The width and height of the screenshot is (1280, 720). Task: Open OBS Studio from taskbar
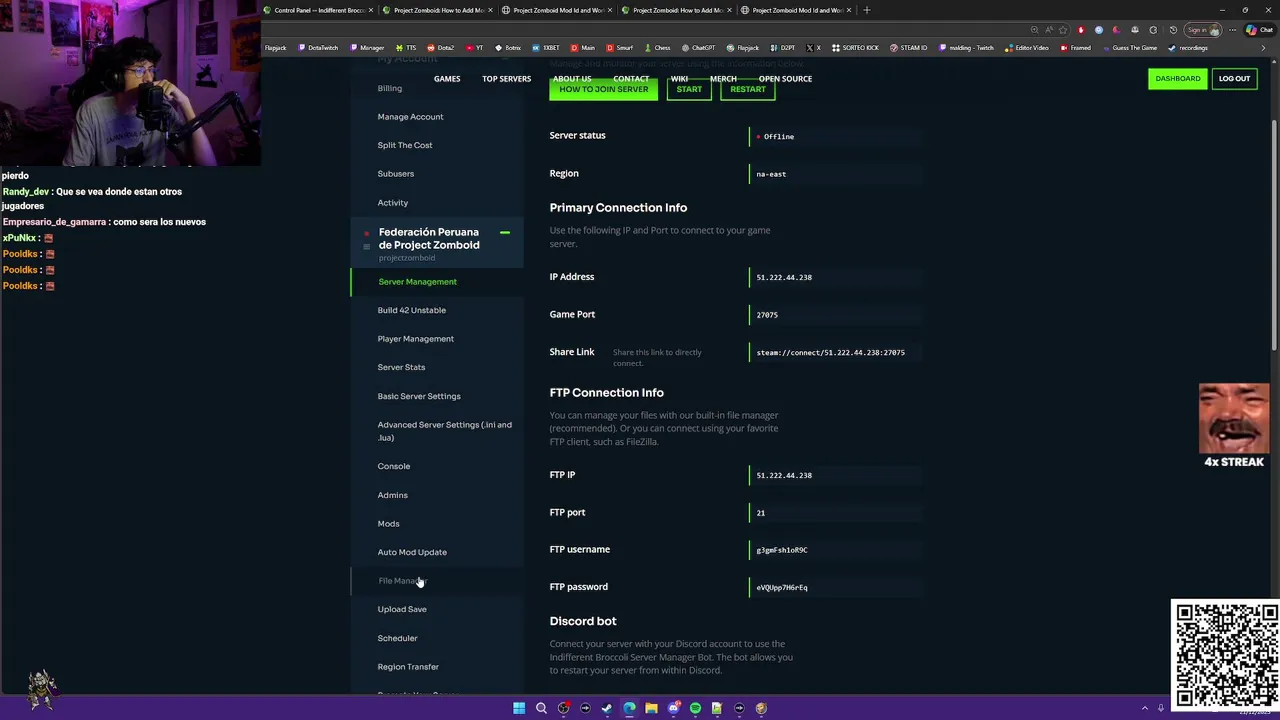click(x=563, y=708)
